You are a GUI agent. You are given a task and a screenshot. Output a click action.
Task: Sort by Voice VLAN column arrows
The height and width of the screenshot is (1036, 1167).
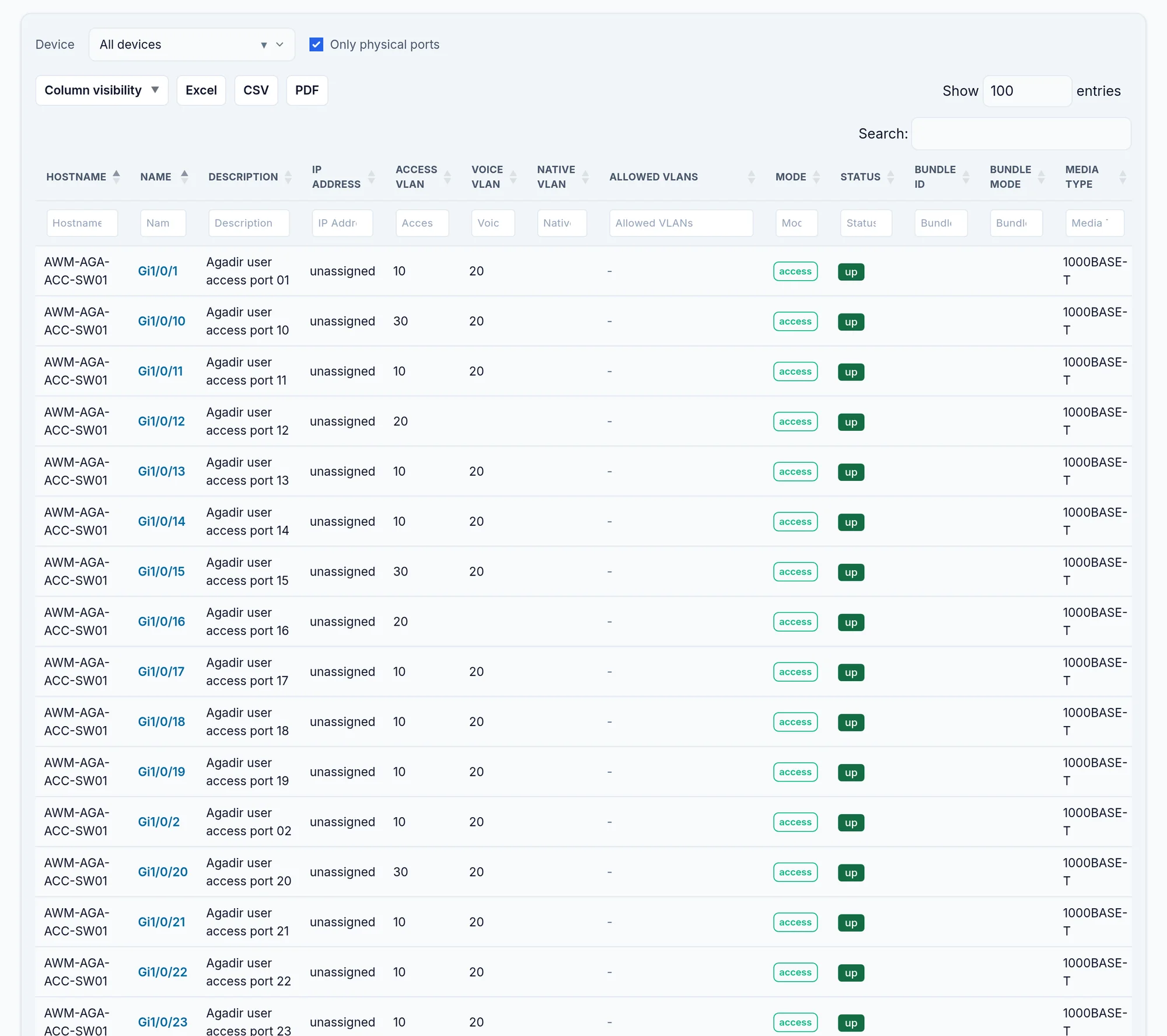pos(513,177)
